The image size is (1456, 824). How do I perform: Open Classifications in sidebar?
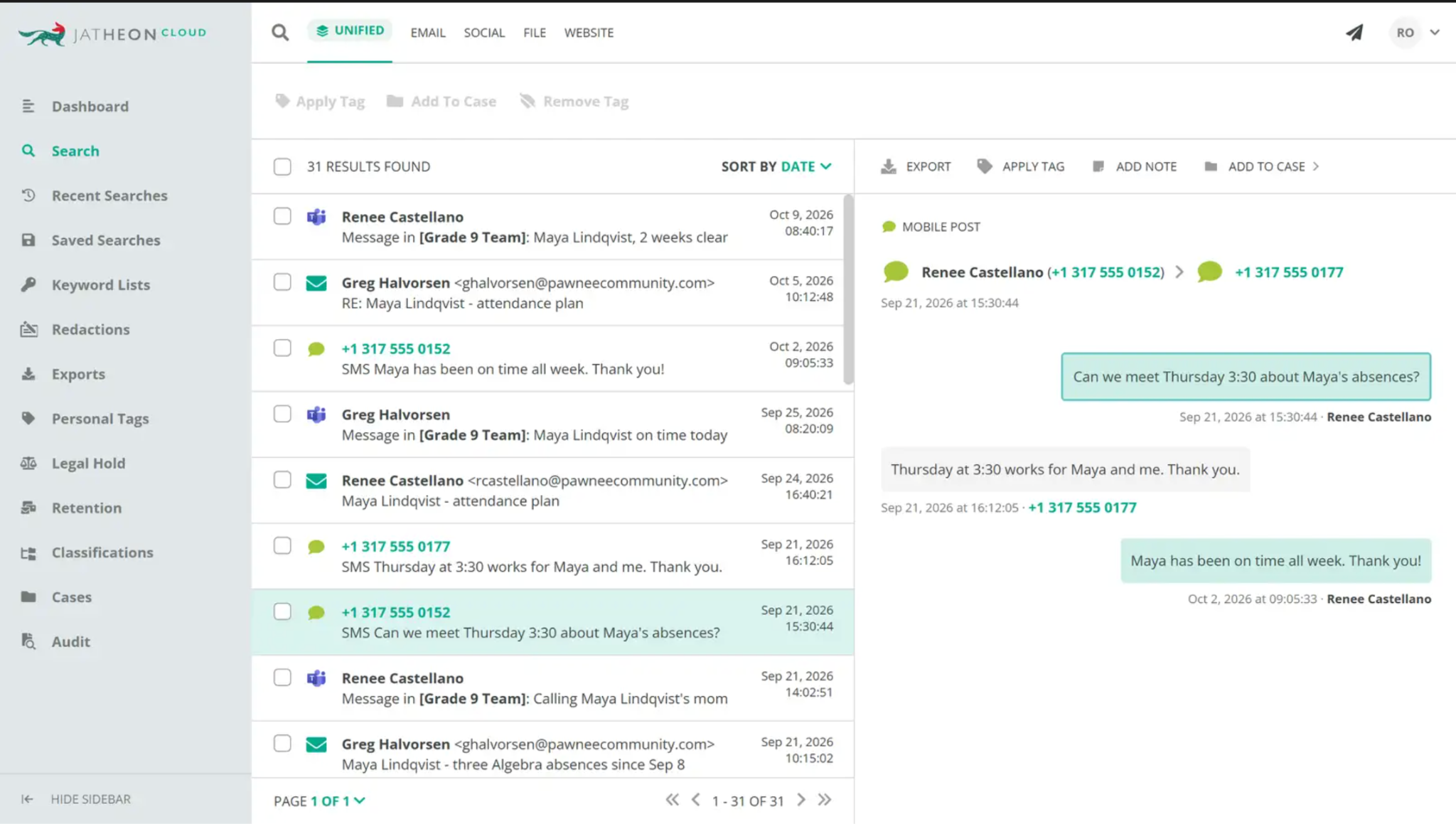pos(102,552)
